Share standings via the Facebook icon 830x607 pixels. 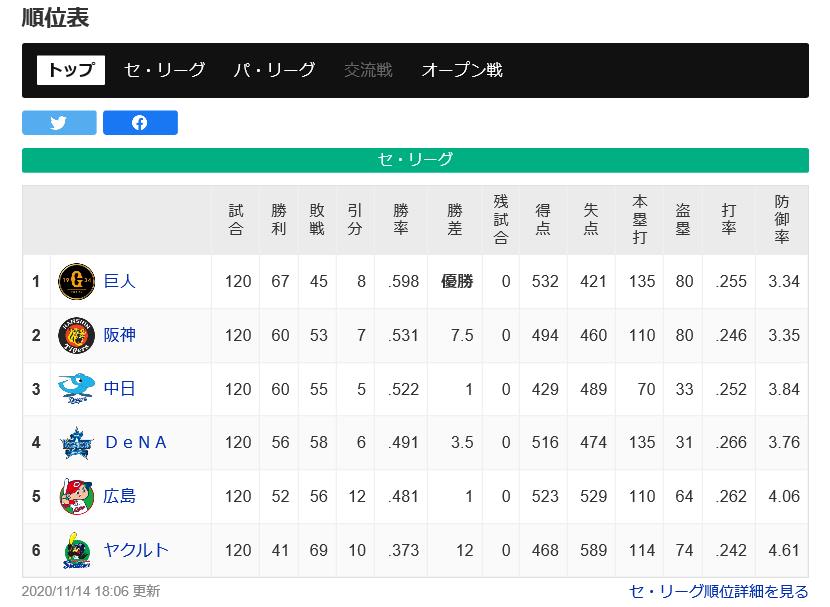pos(140,123)
